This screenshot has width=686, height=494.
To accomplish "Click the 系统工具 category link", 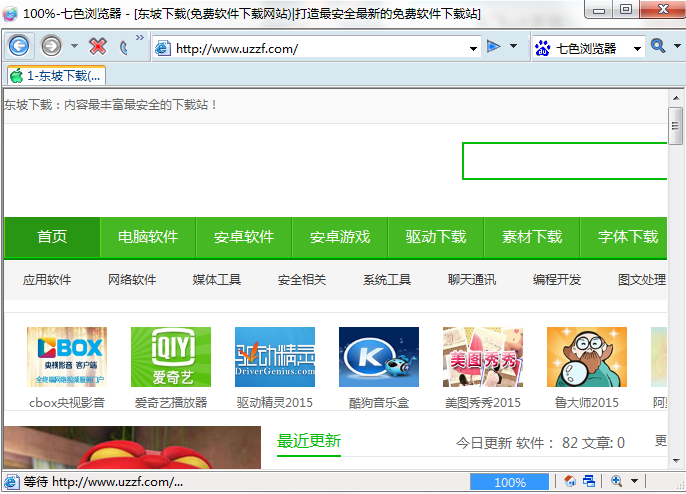I will point(387,280).
